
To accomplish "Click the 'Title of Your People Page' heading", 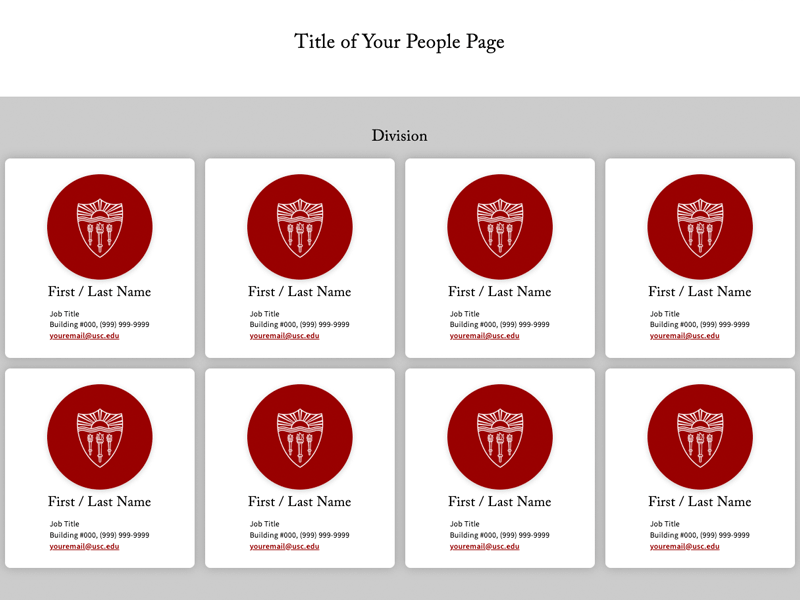I will click(399, 42).
